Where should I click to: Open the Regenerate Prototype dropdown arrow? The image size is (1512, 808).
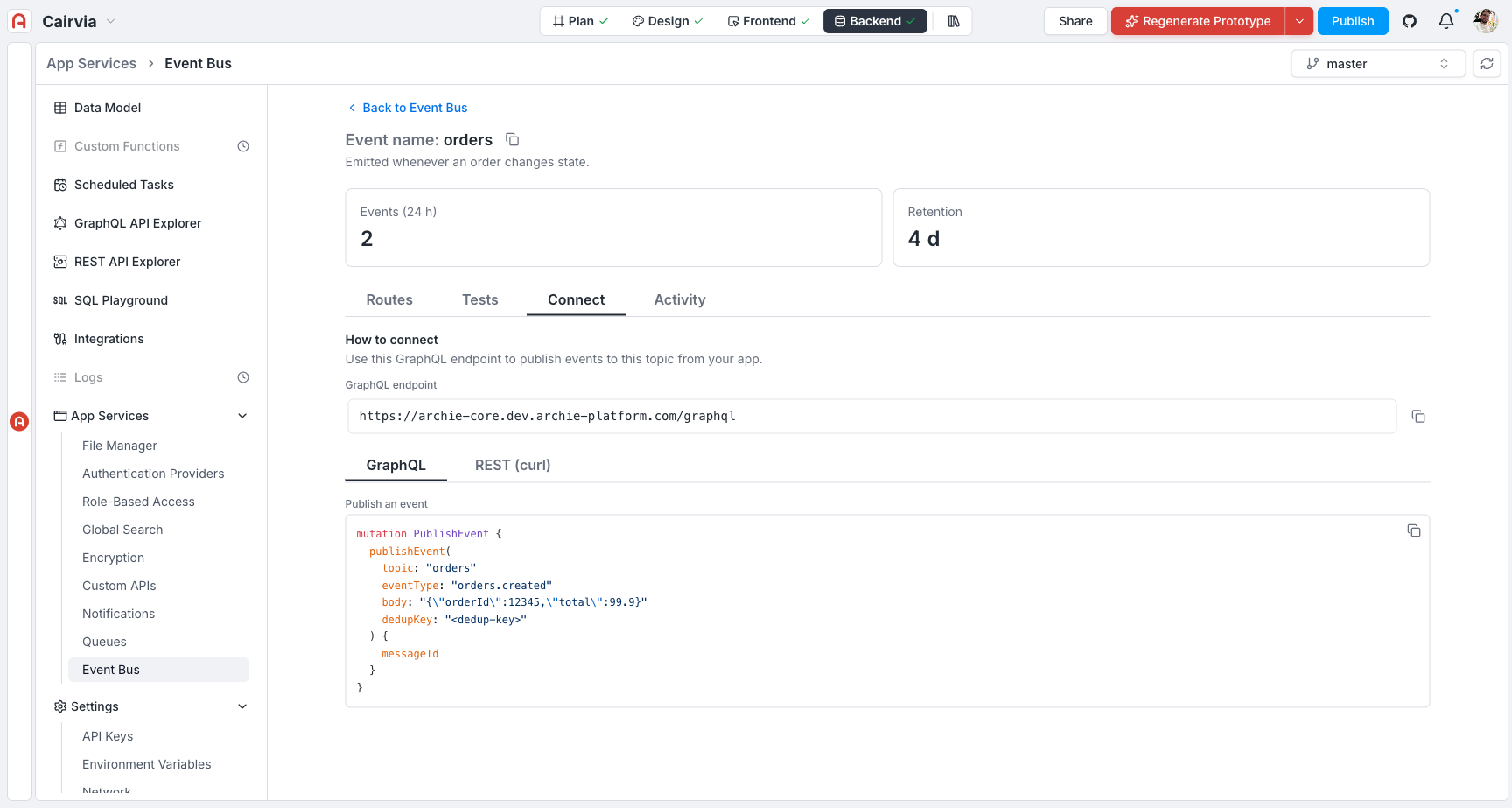click(1299, 21)
